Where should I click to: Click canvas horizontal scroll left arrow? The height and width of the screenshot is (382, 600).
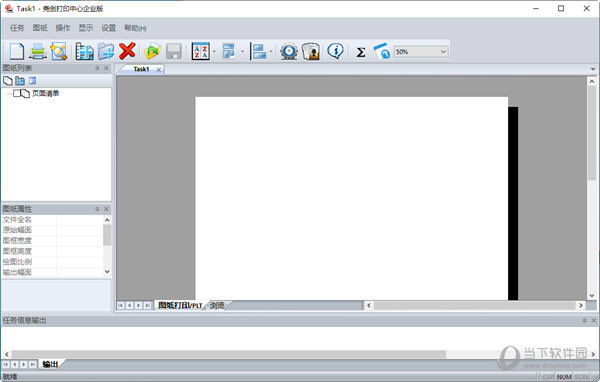pyautogui.click(x=369, y=305)
